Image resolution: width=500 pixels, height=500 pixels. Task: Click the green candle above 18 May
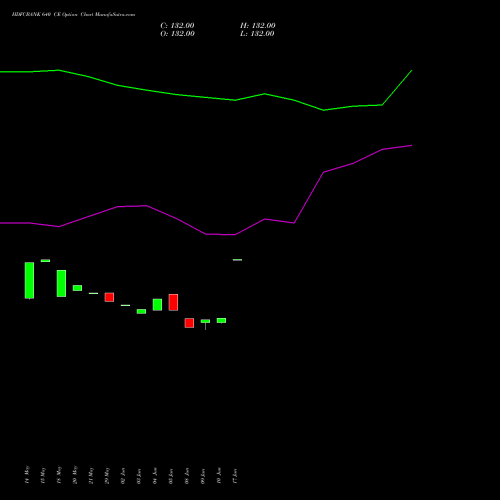[61, 283]
